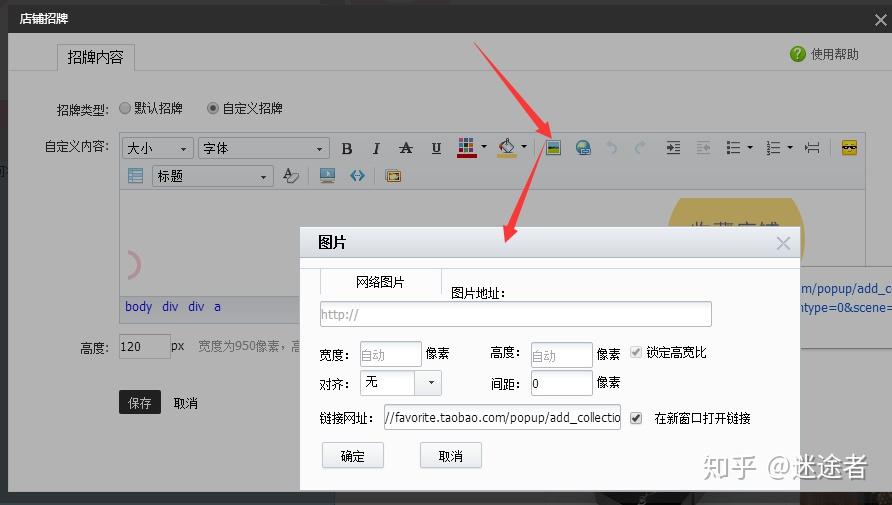This screenshot has width=892, height=505.
Task: Click the insert link globe icon
Action: (583, 148)
